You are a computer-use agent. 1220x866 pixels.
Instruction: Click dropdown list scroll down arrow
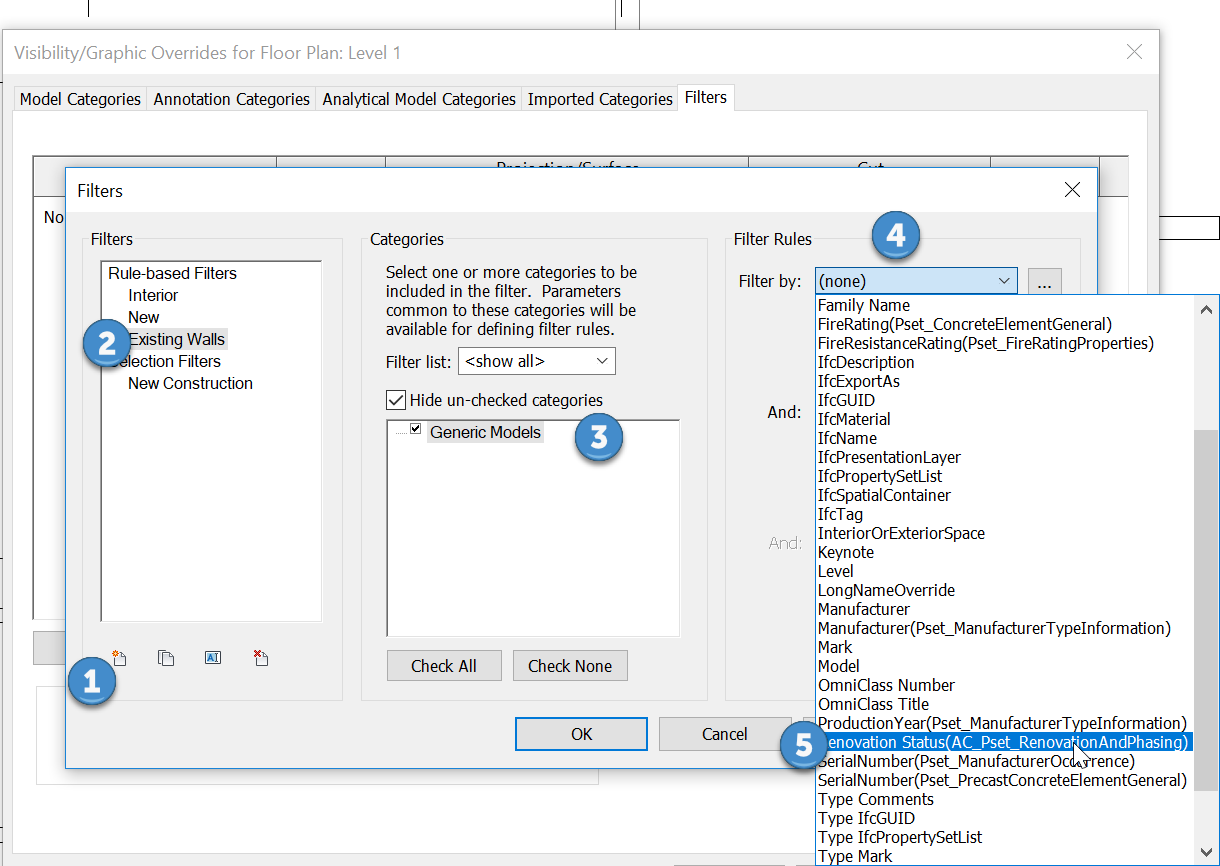pyautogui.click(x=1206, y=855)
